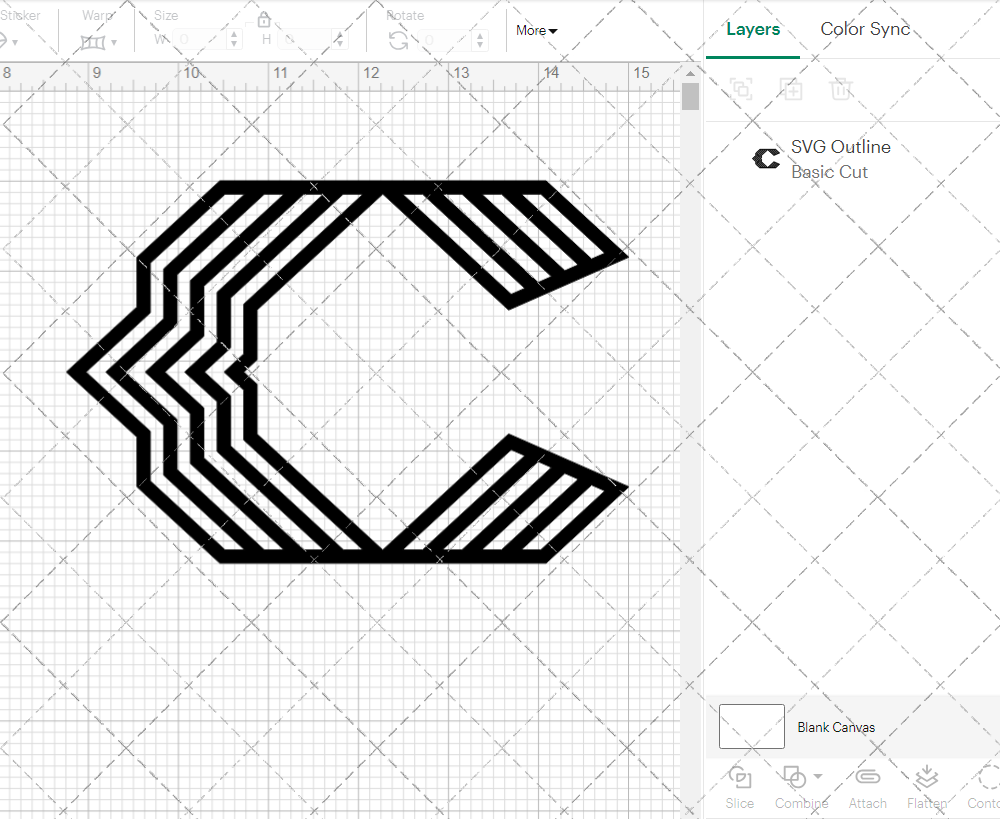
Task: Click the Rotate icon in toolbar
Action: [398, 39]
